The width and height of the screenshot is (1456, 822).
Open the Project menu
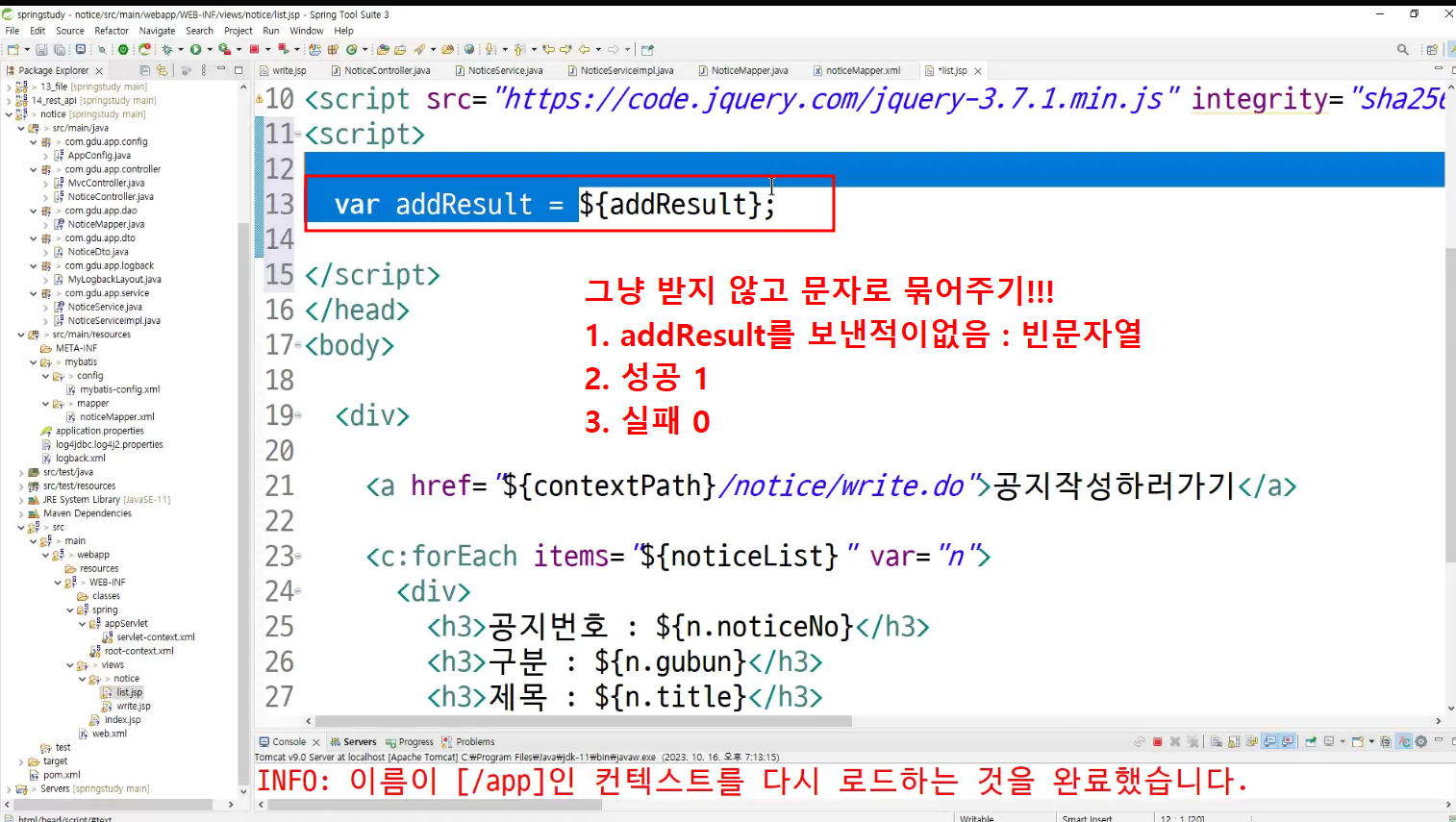238,31
